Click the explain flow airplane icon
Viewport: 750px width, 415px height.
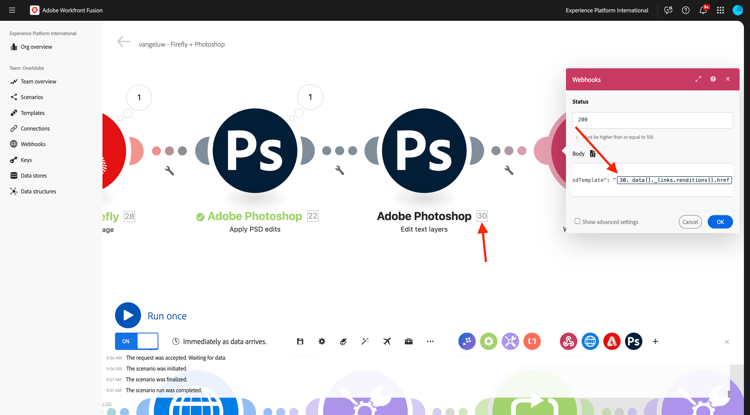pyautogui.click(x=387, y=341)
